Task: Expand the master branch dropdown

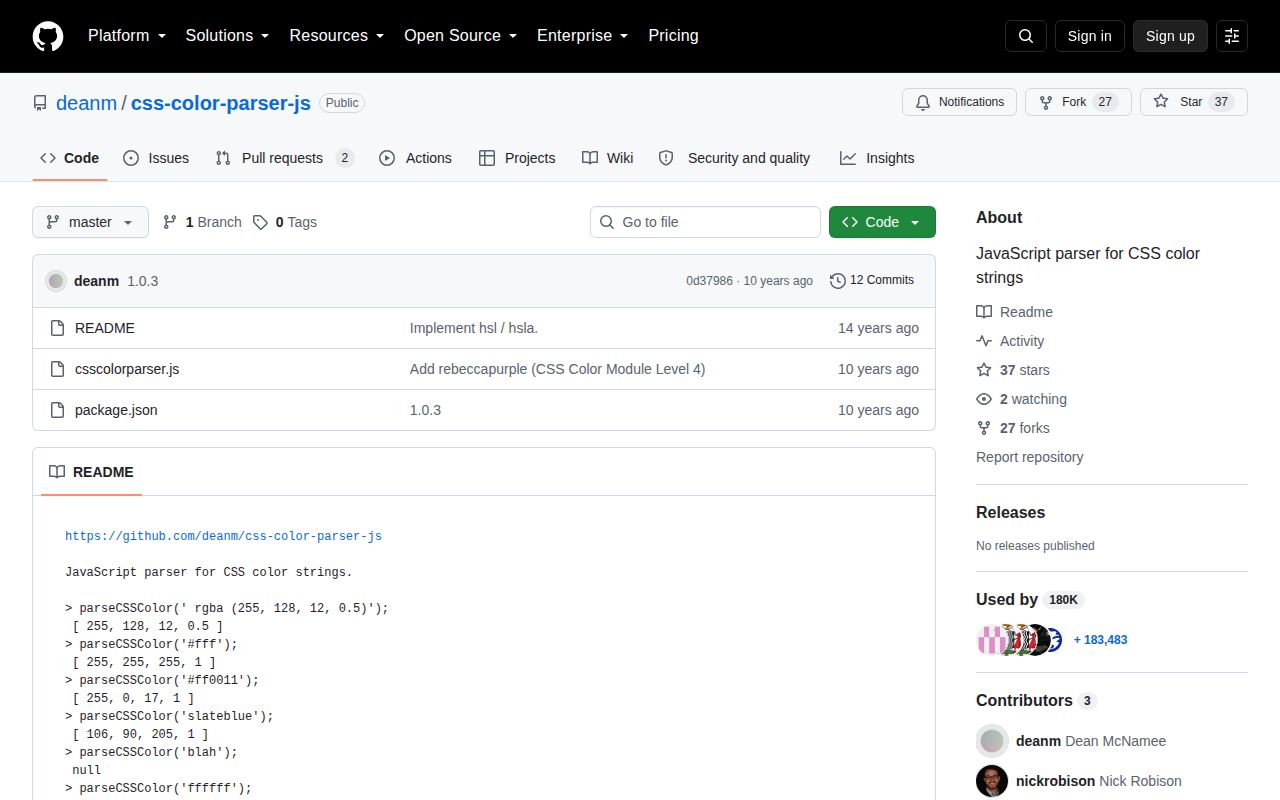Action: (x=90, y=222)
